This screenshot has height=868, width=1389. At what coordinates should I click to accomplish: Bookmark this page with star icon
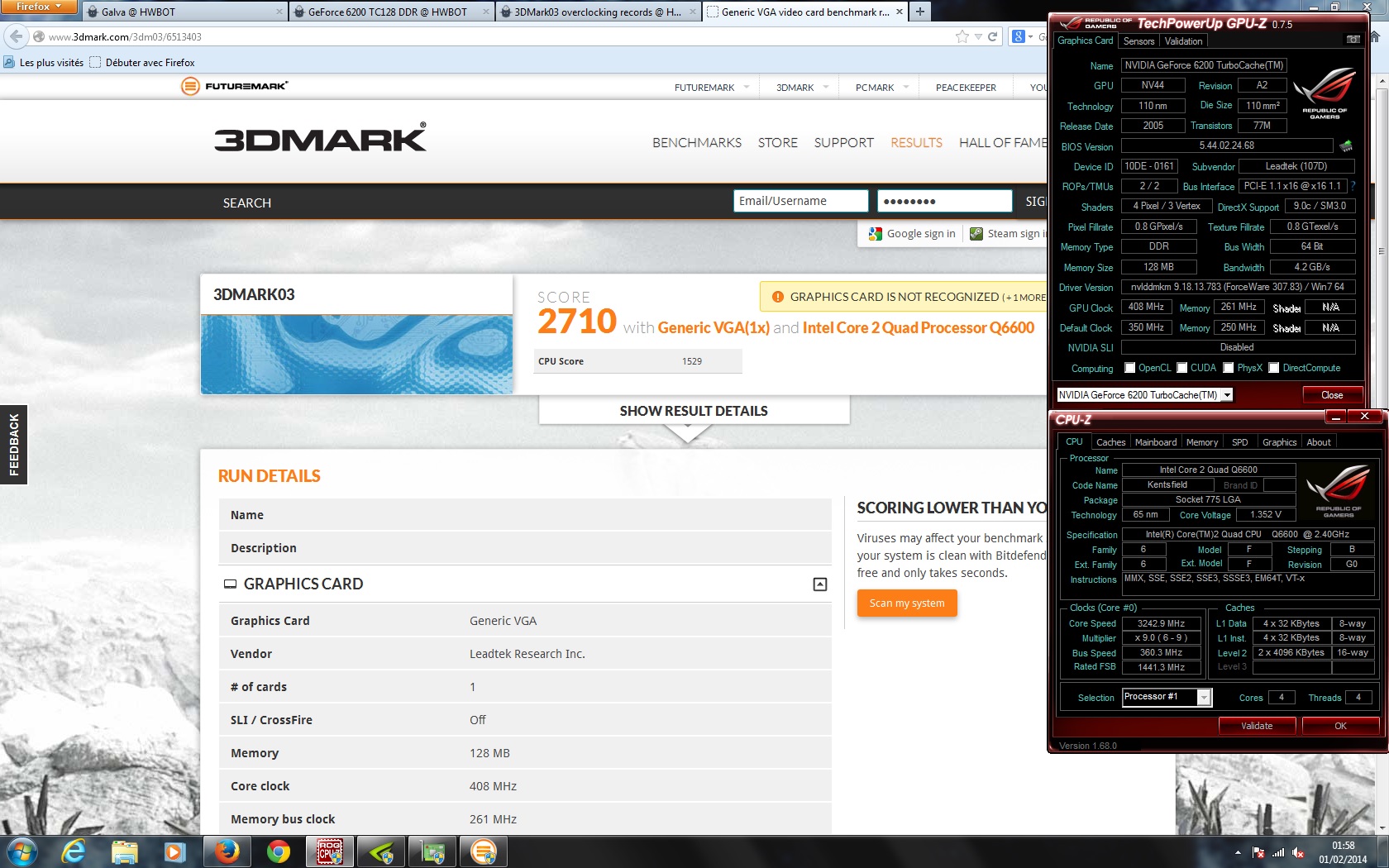pos(962,36)
